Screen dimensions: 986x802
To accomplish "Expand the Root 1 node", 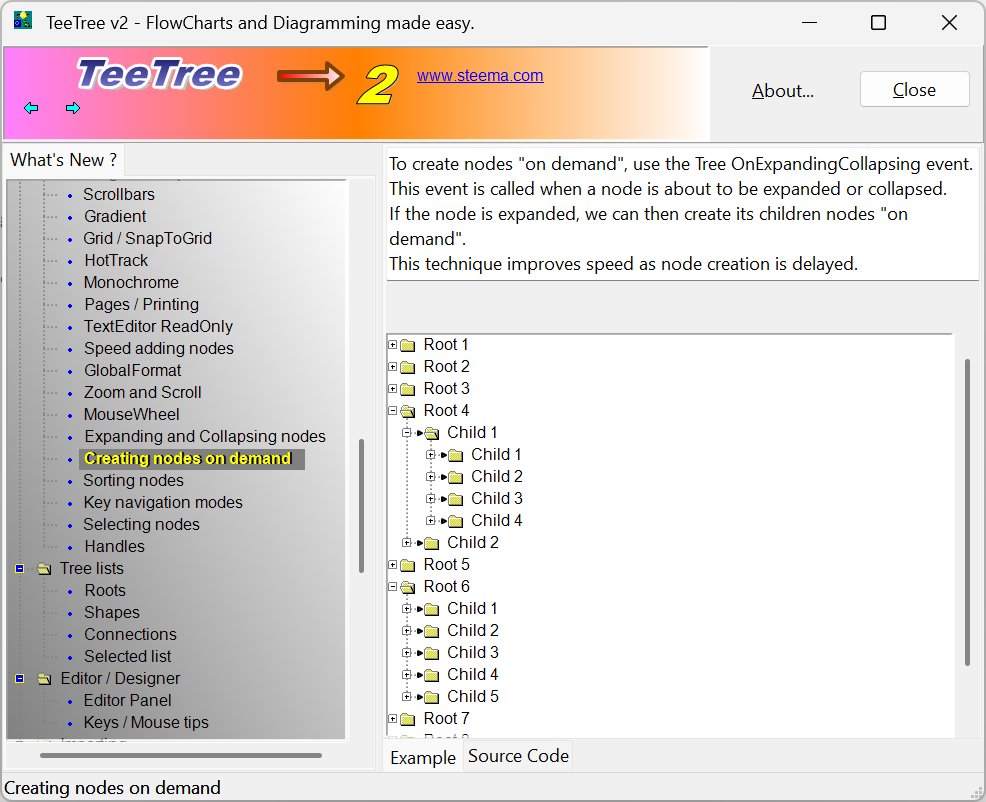I will (392, 345).
